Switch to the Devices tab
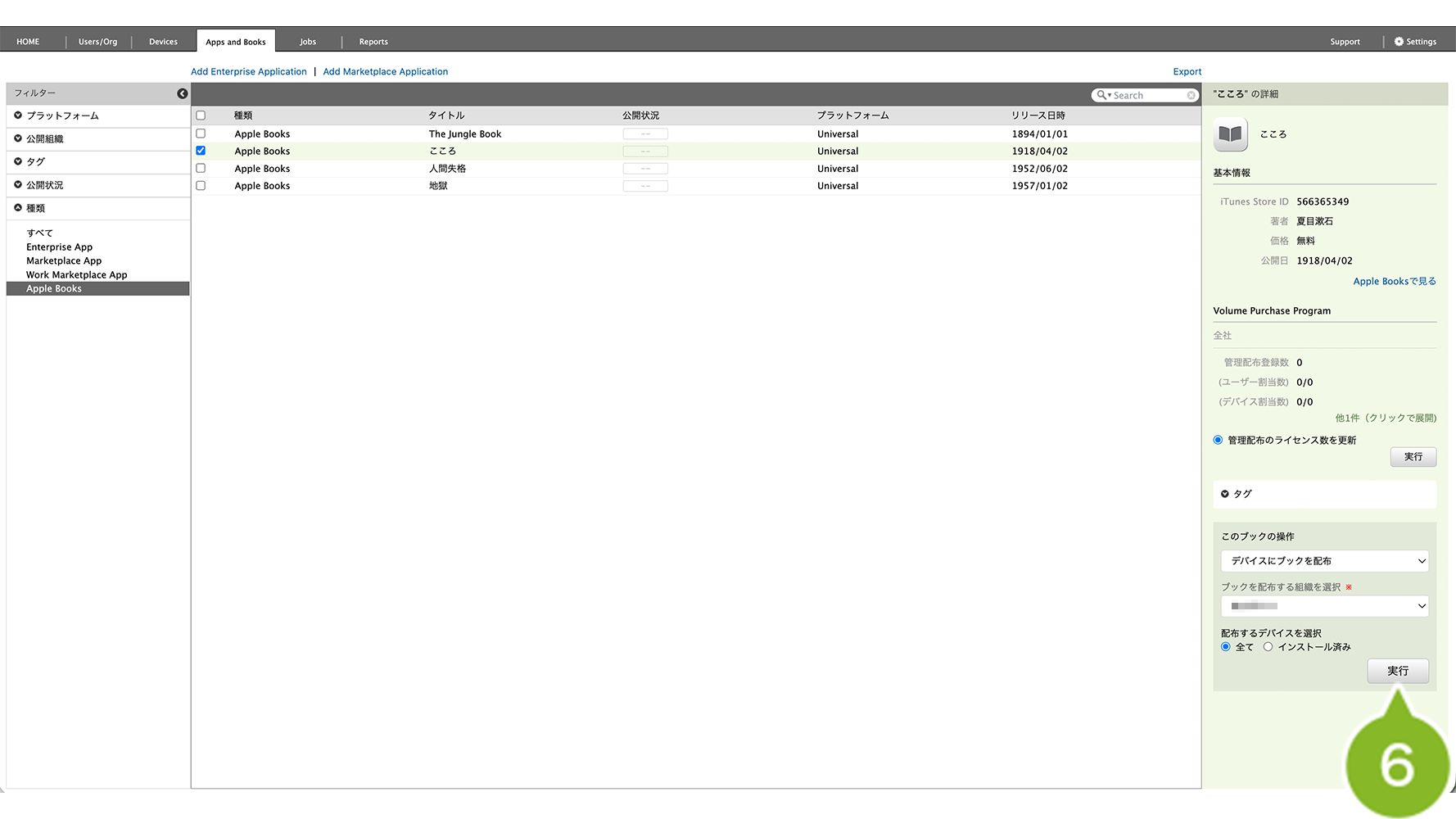This screenshot has width=1456, height=819. 163,42
